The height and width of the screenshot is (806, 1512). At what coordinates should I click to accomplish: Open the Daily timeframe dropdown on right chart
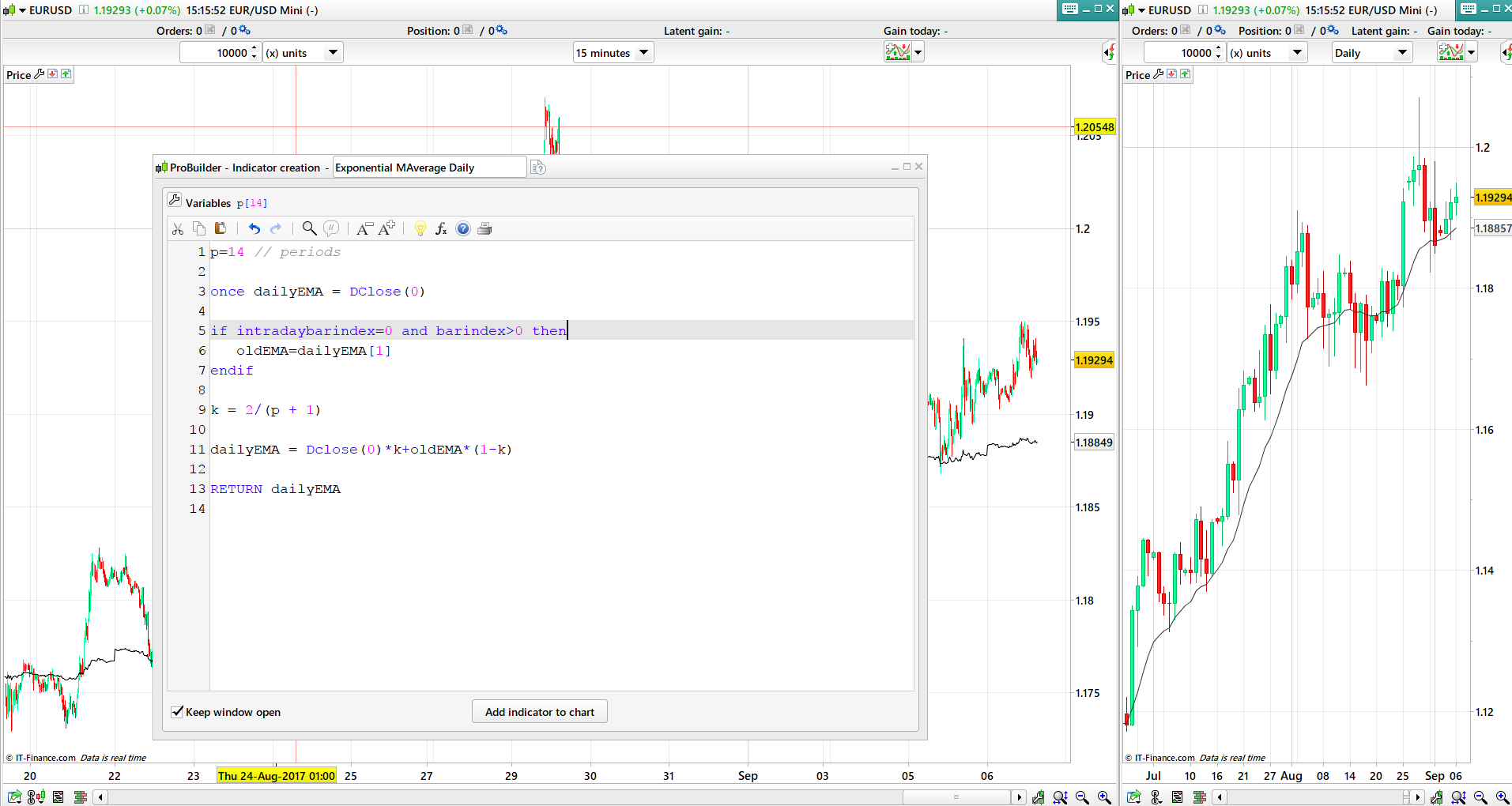(x=1404, y=52)
